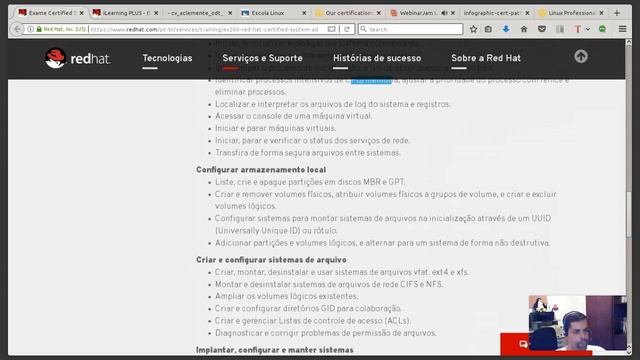The width and height of the screenshot is (640, 360).
Task: Click the orange T extension icon
Action: coord(578,29)
